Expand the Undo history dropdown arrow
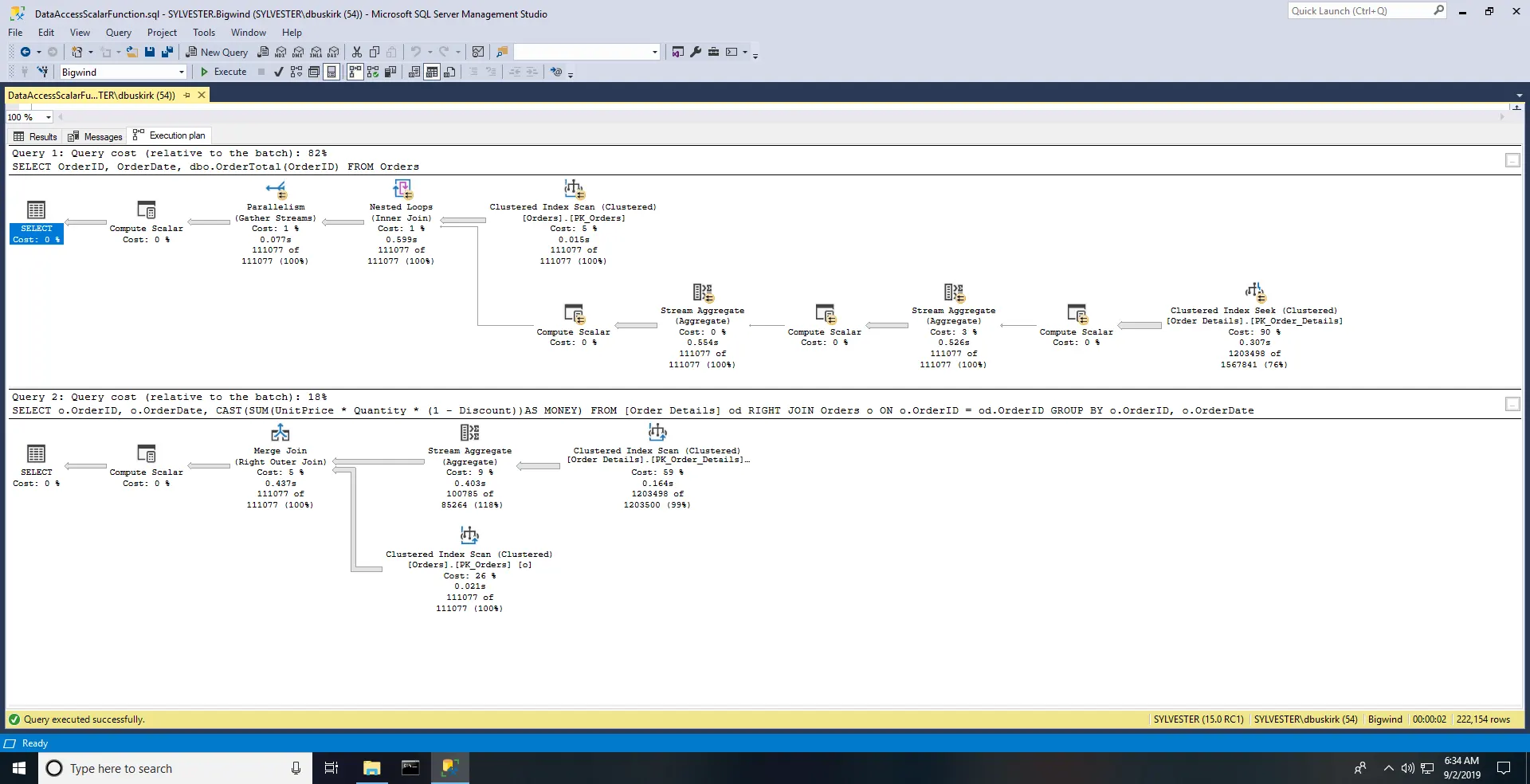 [x=430, y=52]
